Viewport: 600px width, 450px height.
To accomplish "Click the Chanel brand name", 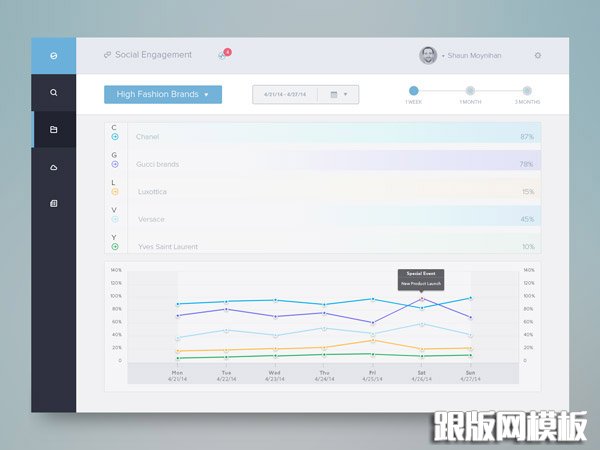I will [147, 137].
